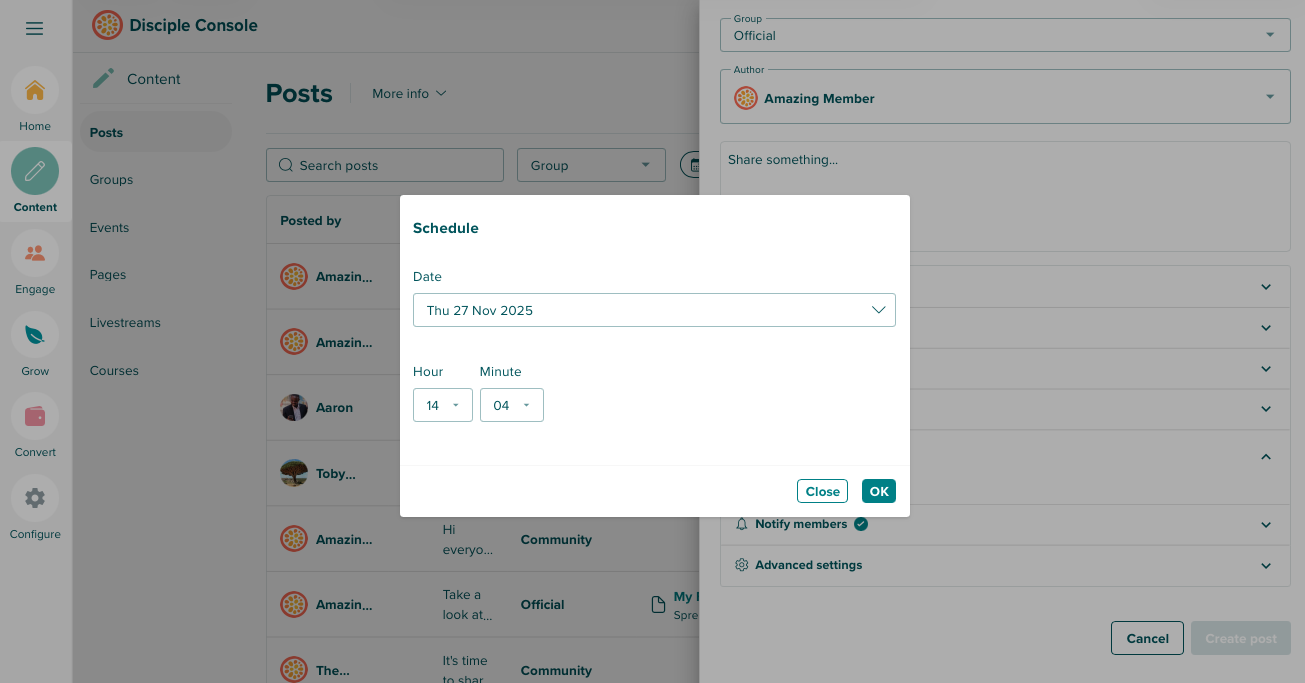Click the Search posts field
The height and width of the screenshot is (683, 1305).
point(385,165)
